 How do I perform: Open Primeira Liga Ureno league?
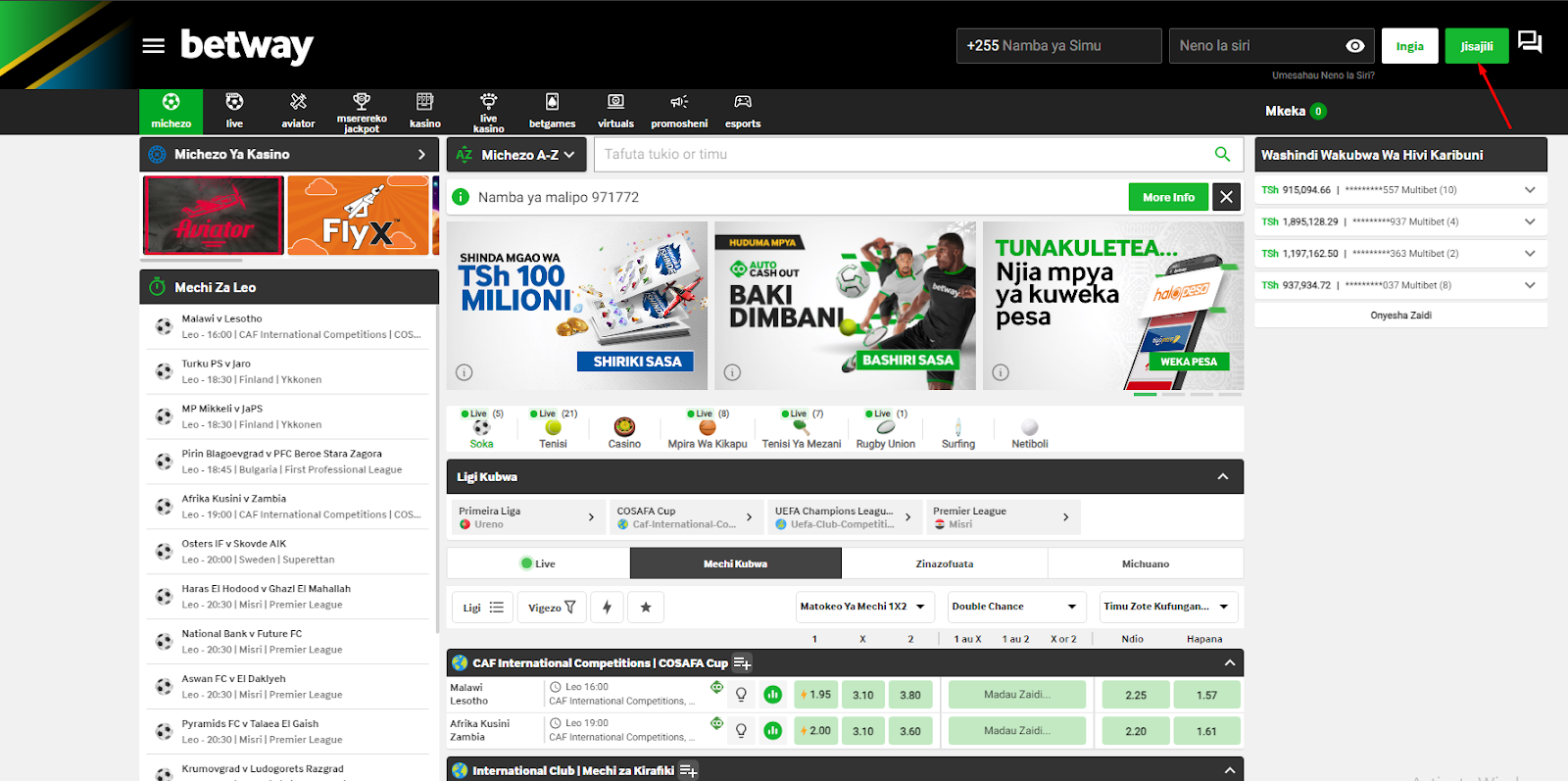527,517
